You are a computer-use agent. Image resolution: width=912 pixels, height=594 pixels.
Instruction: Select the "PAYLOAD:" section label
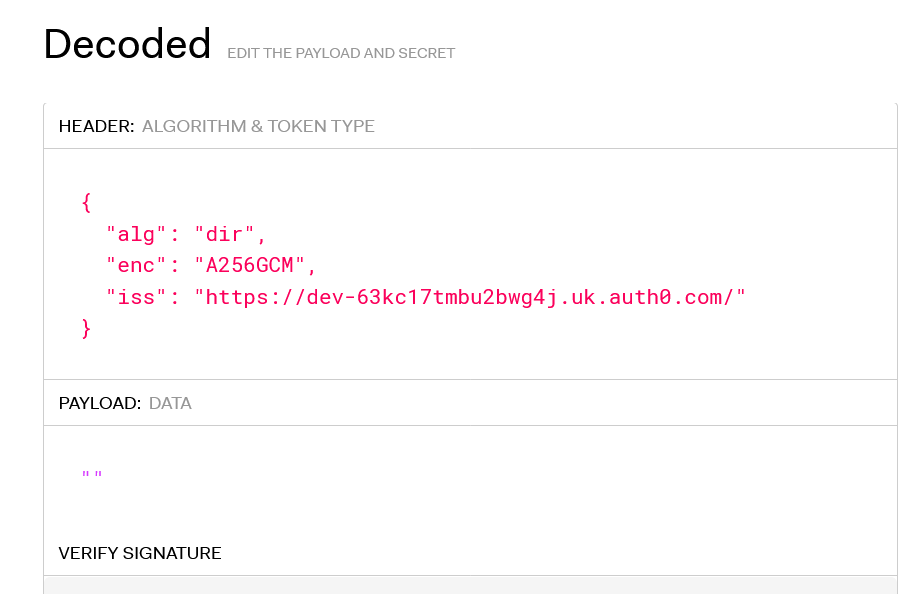pos(100,403)
